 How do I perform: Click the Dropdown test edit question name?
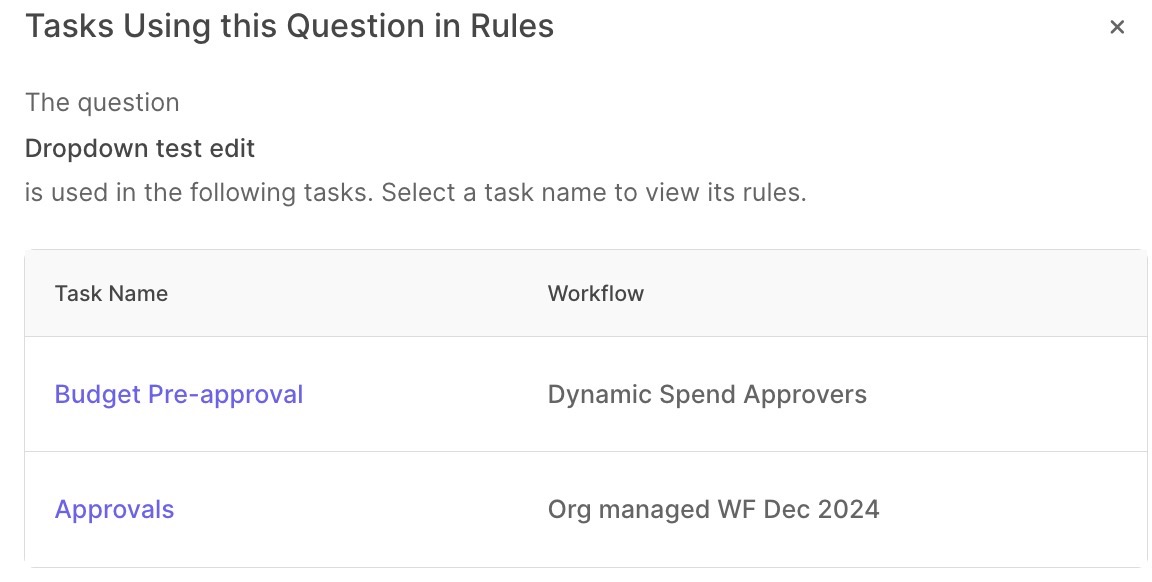[140, 149]
